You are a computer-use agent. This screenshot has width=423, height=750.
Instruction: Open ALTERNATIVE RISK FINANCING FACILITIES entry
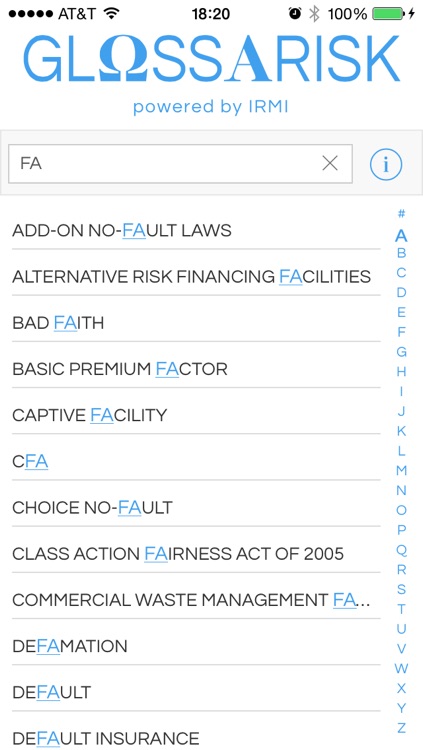pos(196,277)
